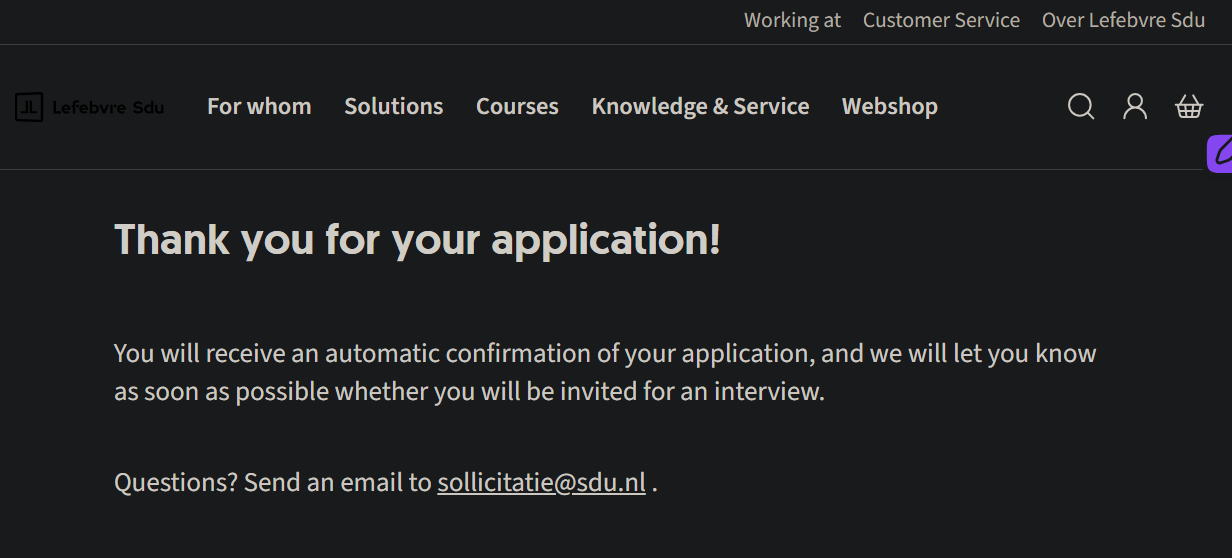Viewport: 1232px width, 558px height.
Task: Expand the Solutions menu
Action: click(x=393, y=106)
